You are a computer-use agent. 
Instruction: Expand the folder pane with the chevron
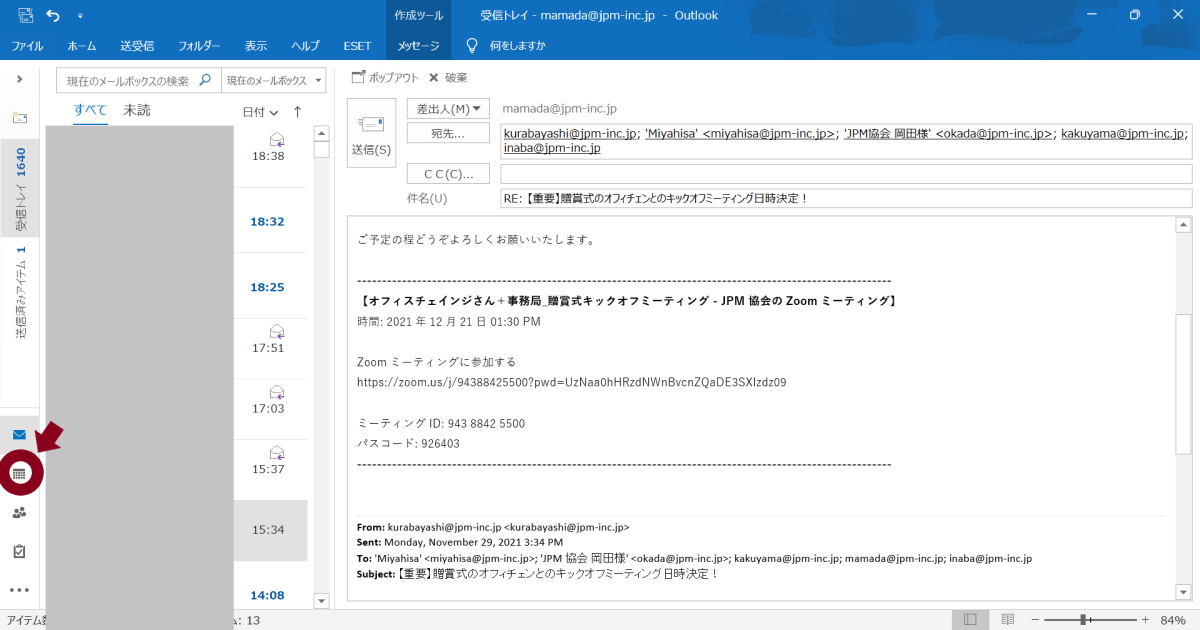click(x=19, y=79)
